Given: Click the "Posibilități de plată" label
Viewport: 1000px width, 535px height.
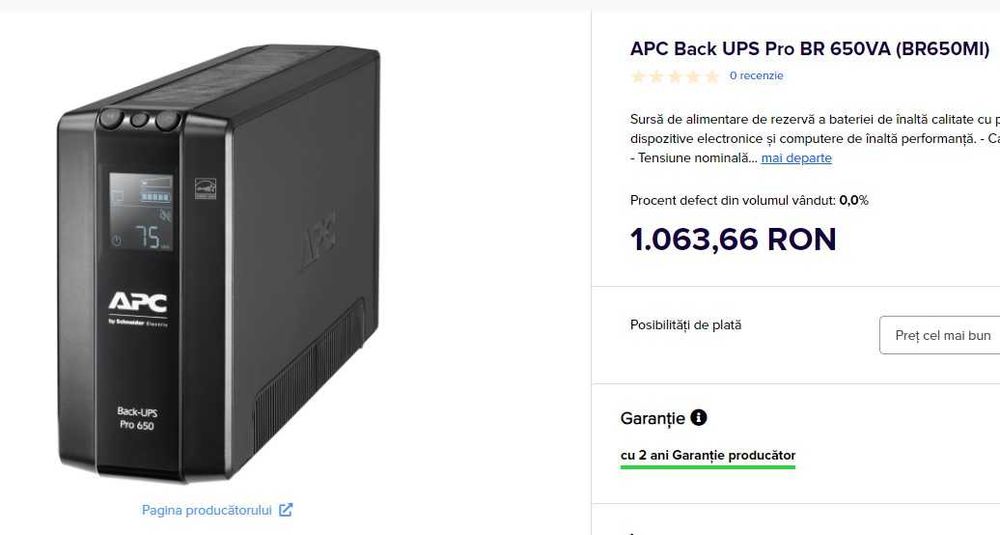Looking at the screenshot, I should 685,325.
